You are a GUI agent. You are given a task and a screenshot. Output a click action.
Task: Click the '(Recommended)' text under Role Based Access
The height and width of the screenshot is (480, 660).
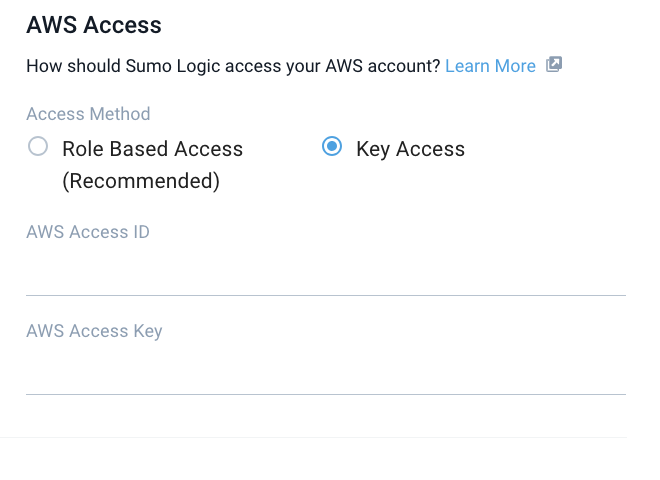[141, 181]
